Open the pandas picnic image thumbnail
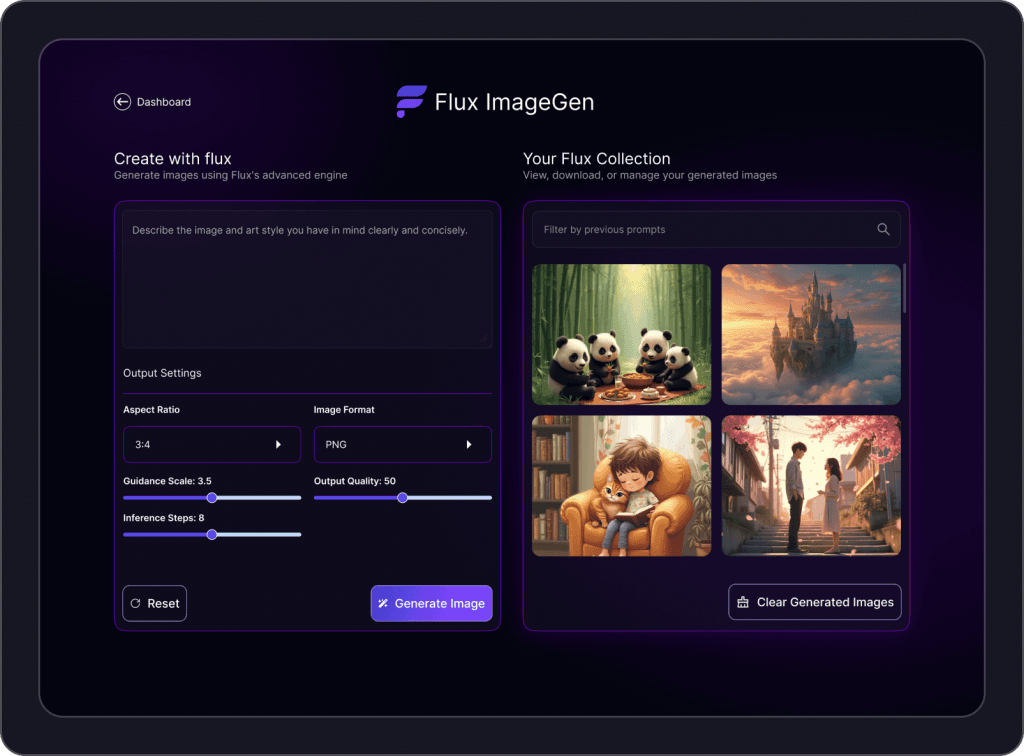Image resolution: width=1024 pixels, height=756 pixels. pos(621,334)
